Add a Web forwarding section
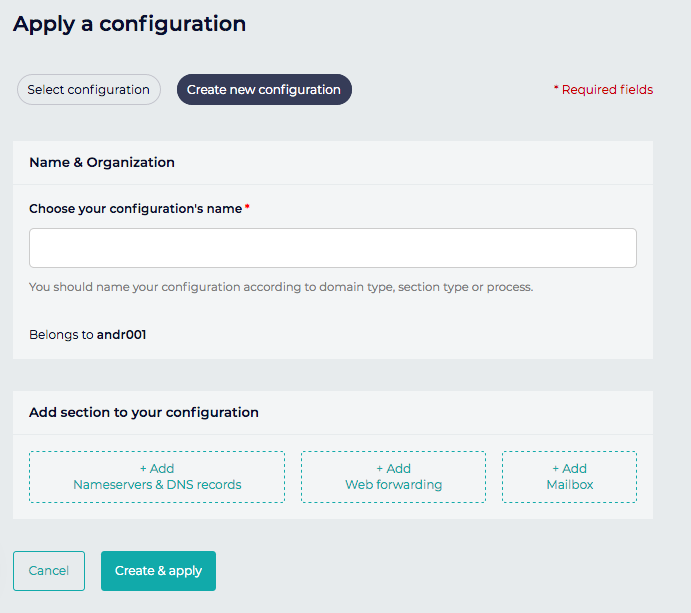The width and height of the screenshot is (691, 613). pos(393,477)
